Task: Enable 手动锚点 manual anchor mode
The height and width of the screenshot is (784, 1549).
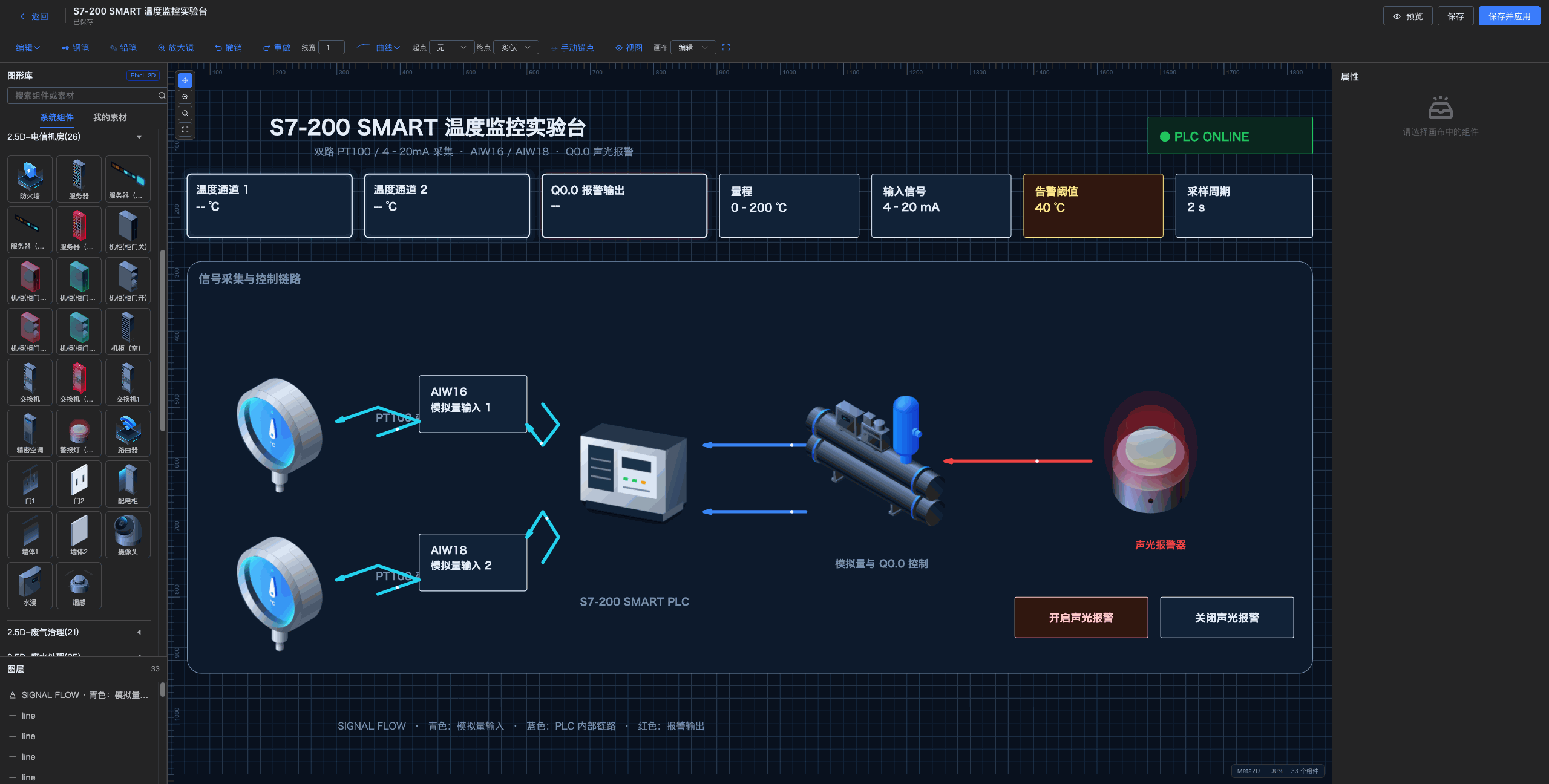Action: coord(572,48)
